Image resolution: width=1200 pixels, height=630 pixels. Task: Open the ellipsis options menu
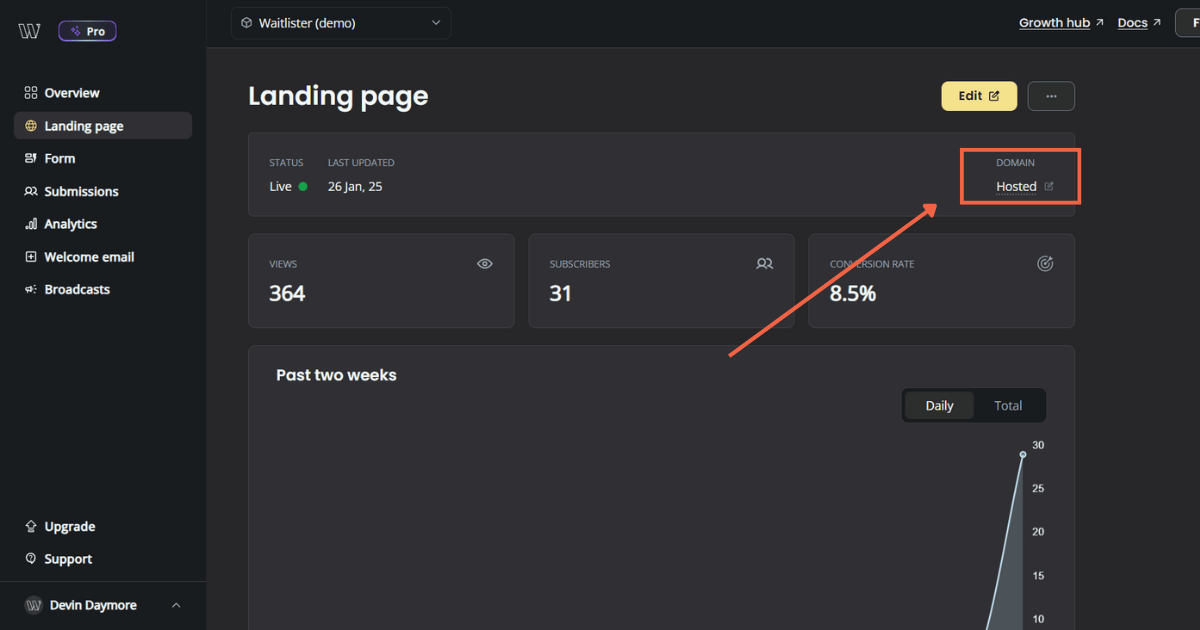[1051, 96]
